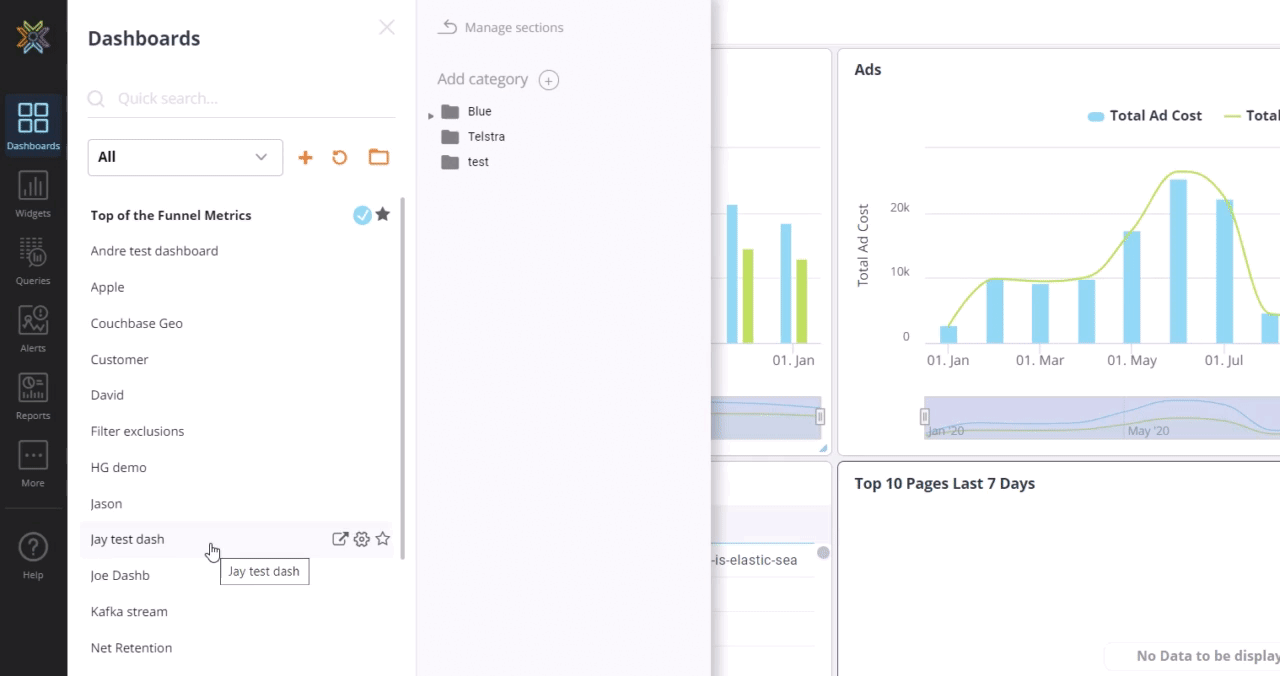Refresh the dashboards list
The width and height of the screenshot is (1280, 676).
pos(340,158)
